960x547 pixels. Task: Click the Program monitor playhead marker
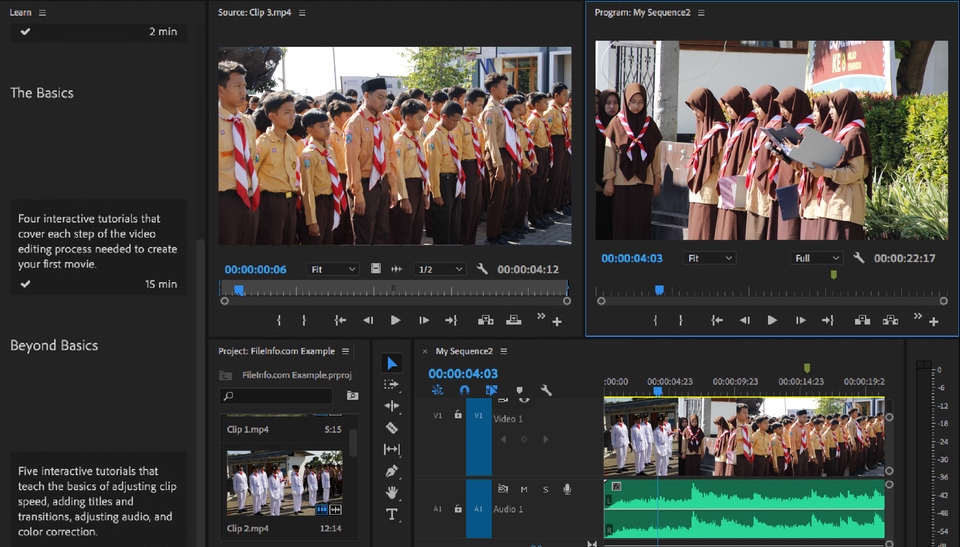659,290
